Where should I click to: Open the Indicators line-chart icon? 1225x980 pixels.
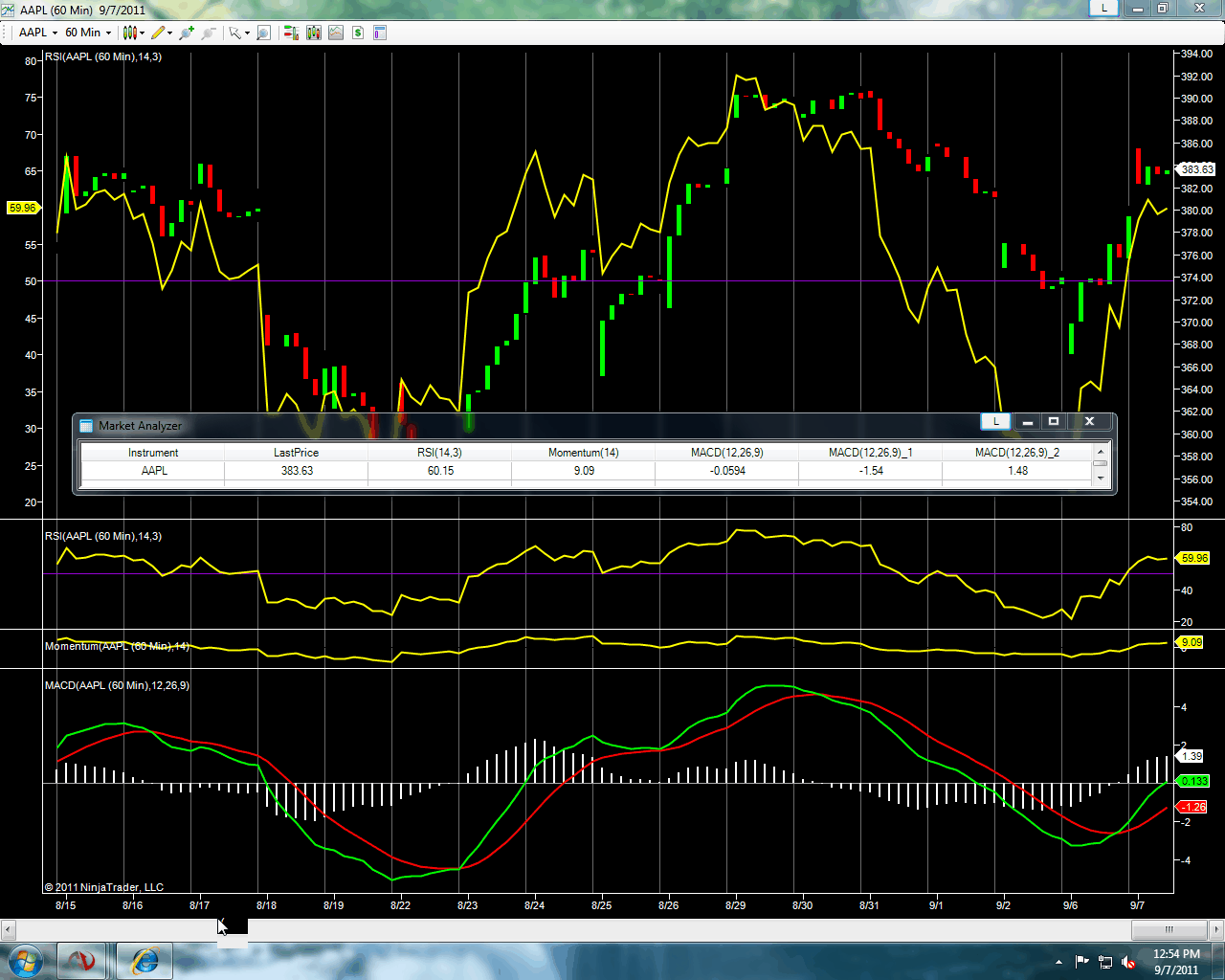click(x=336, y=33)
